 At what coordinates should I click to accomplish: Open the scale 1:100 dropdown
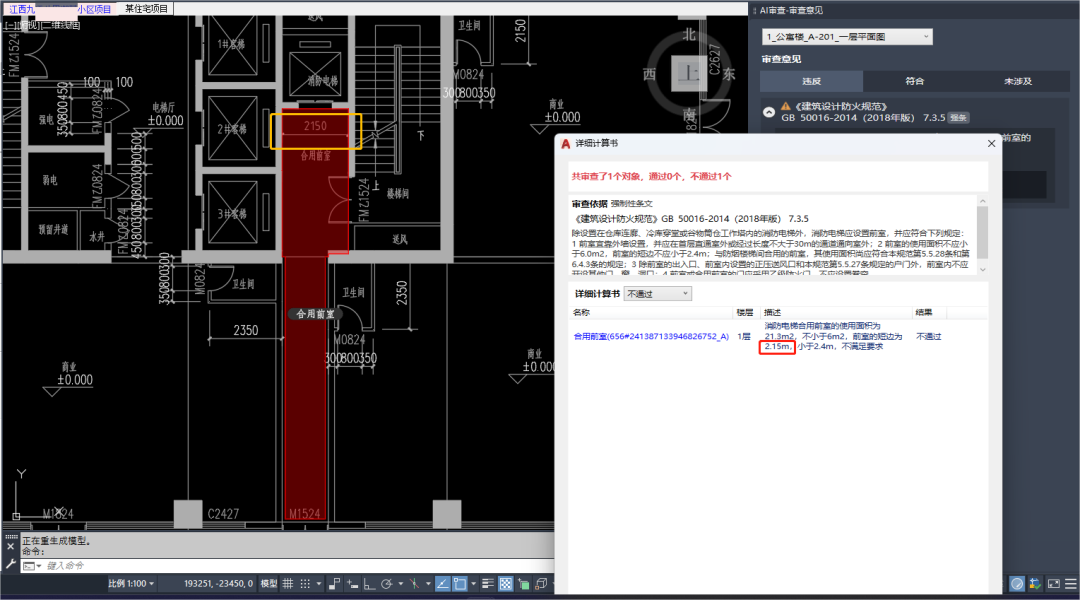coord(131,583)
